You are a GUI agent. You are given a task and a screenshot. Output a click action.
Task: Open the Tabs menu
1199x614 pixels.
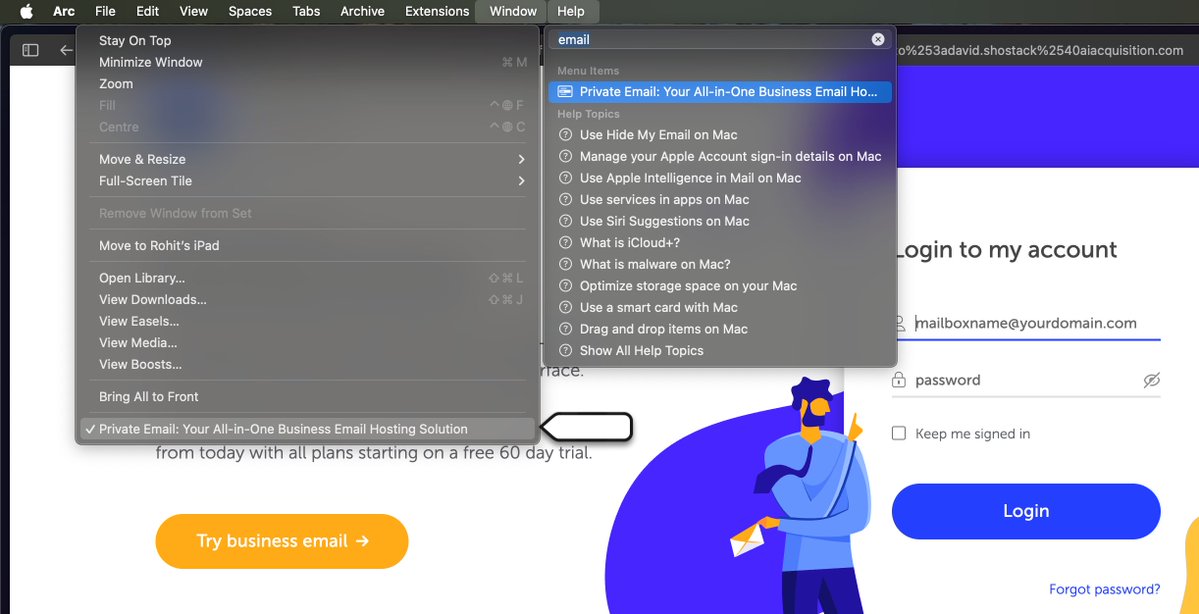coord(306,11)
